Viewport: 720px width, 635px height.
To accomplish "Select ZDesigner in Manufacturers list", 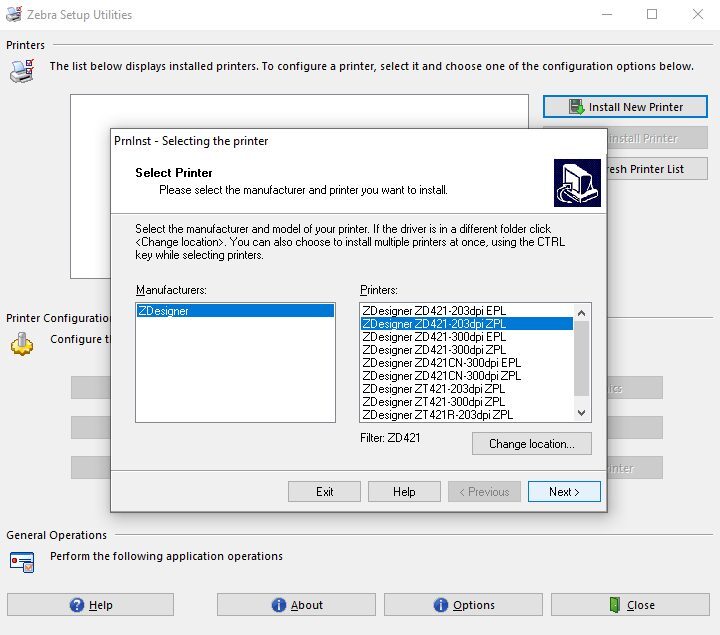I will 235,311.
